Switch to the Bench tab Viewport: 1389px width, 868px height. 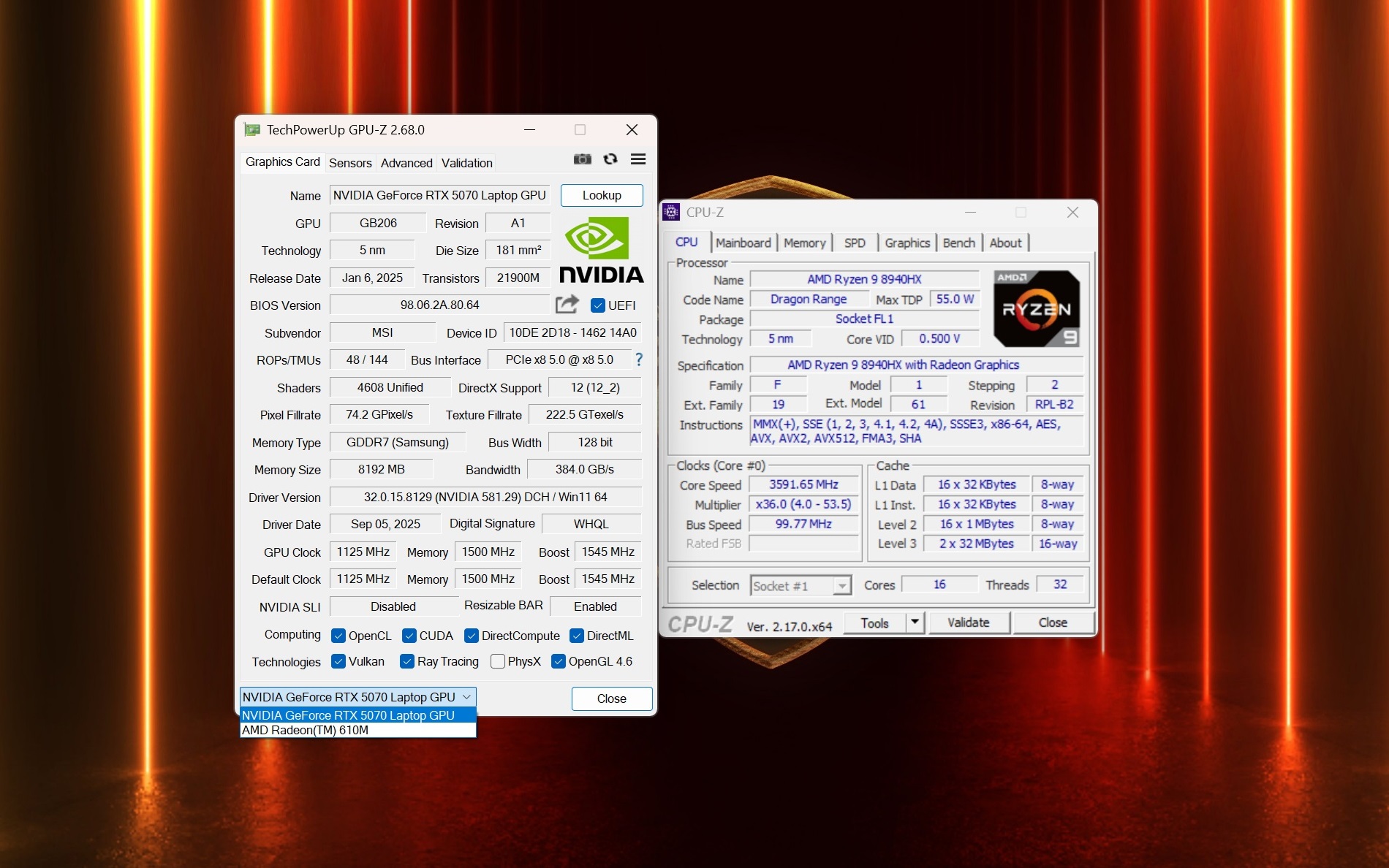click(x=958, y=243)
